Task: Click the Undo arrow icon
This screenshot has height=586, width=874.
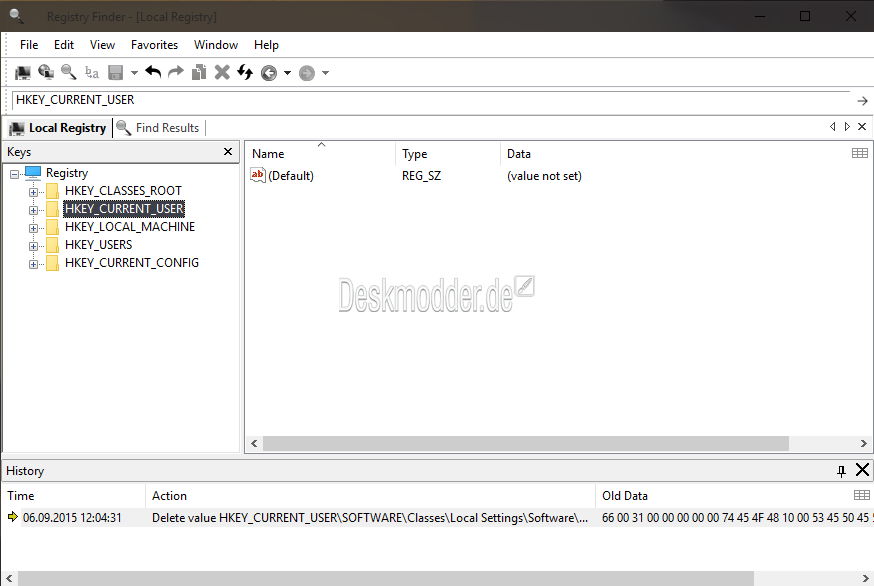Action: click(x=153, y=72)
